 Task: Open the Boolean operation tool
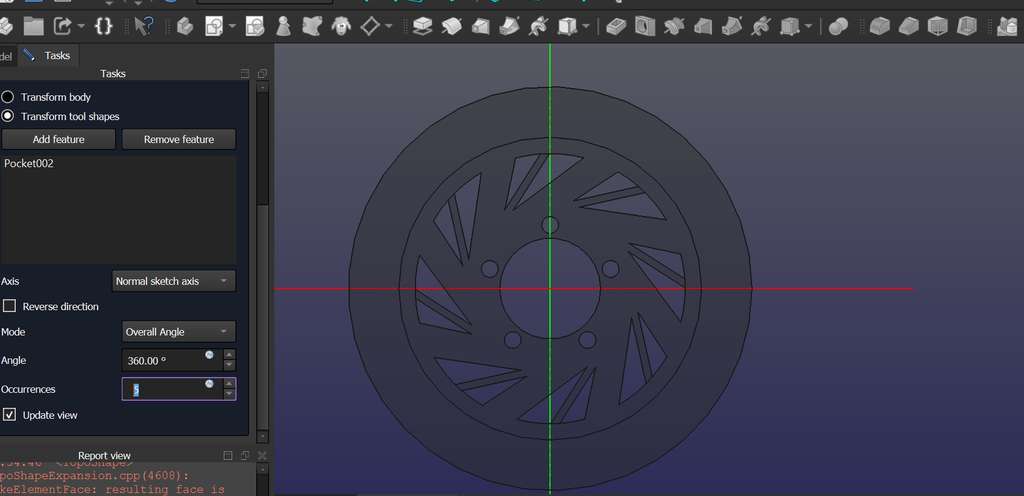(839, 26)
